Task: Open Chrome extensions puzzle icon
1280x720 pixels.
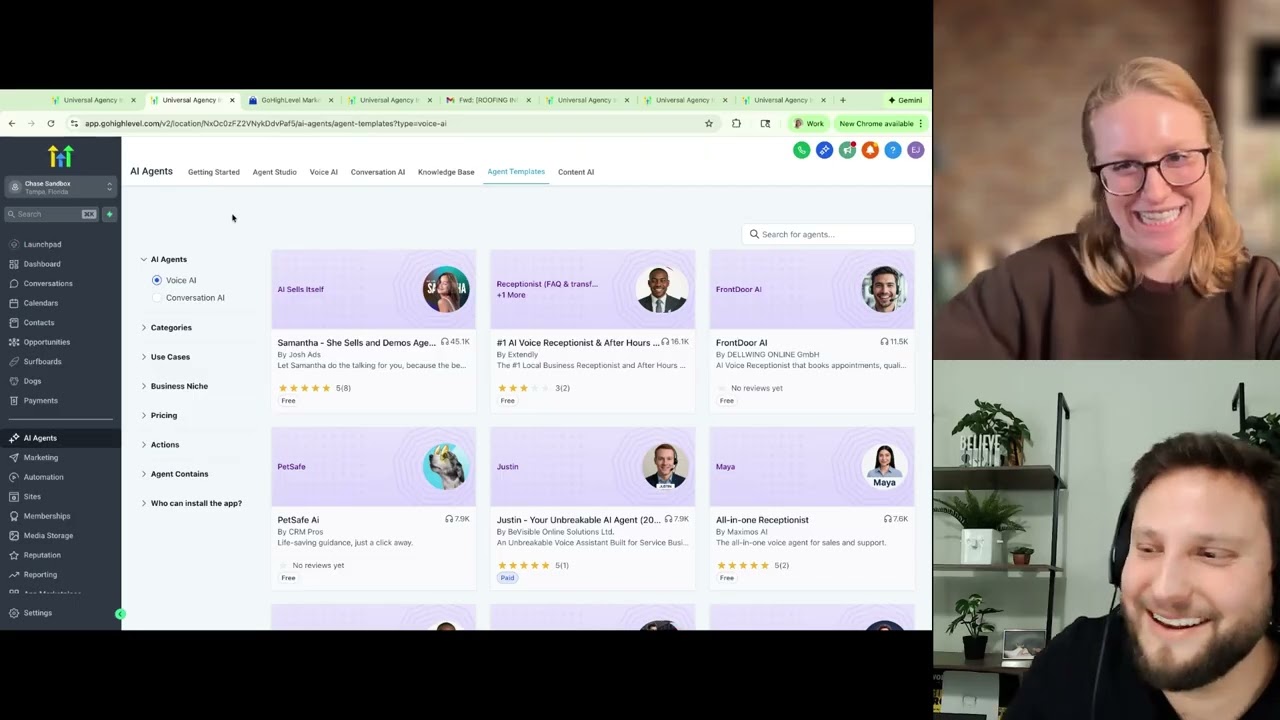Action: pyautogui.click(x=737, y=124)
